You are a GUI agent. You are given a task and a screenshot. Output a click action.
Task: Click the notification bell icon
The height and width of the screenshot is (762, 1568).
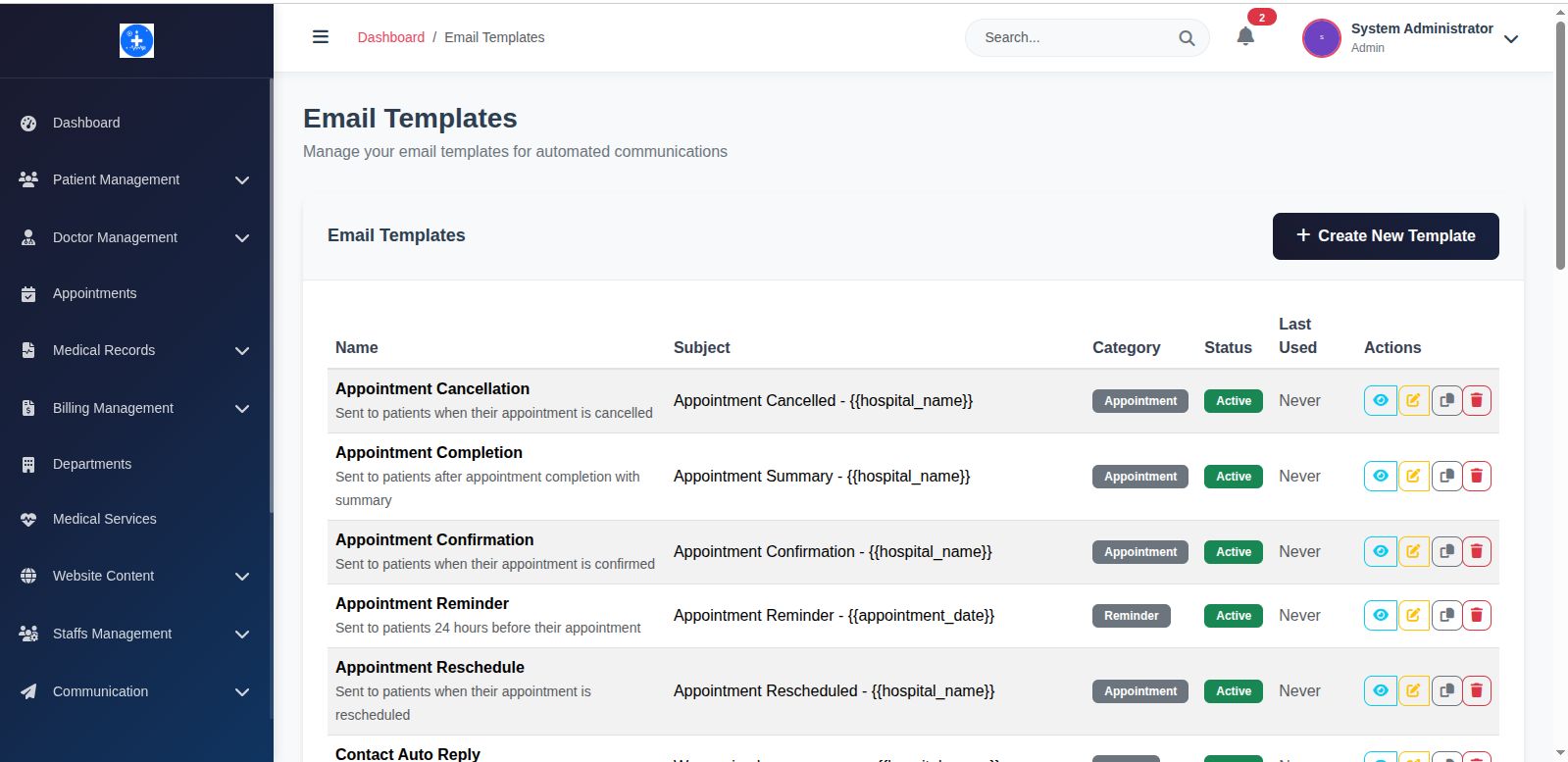pos(1245,37)
